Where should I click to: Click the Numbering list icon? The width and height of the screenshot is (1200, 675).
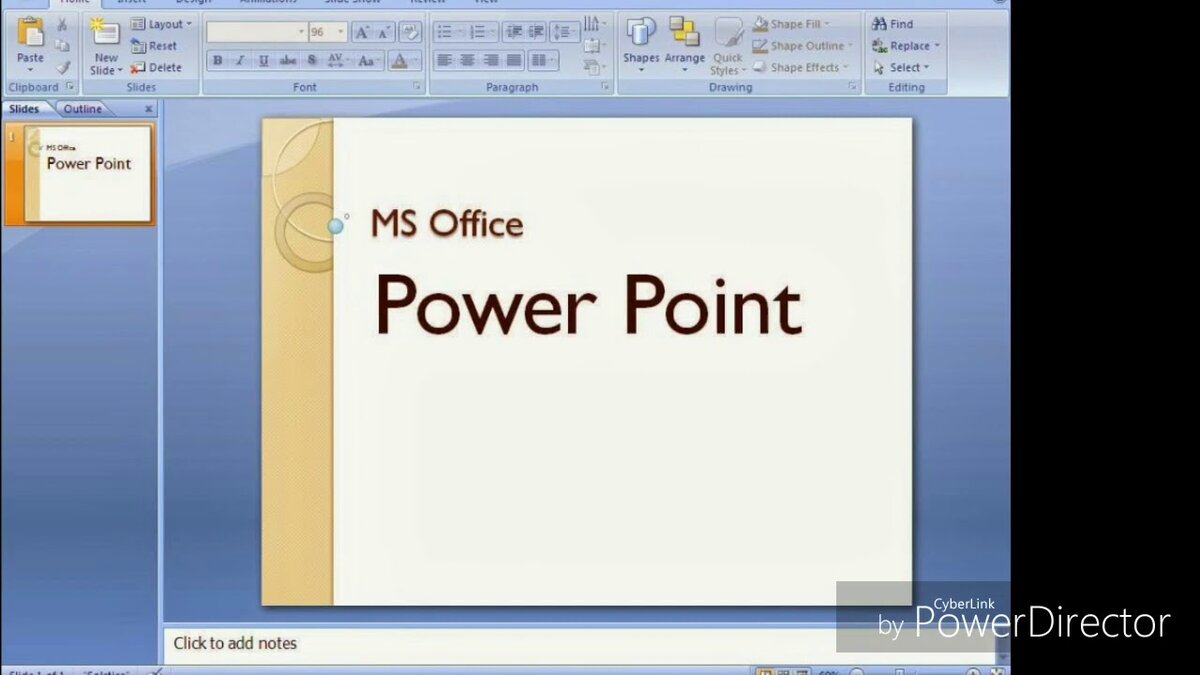point(480,32)
